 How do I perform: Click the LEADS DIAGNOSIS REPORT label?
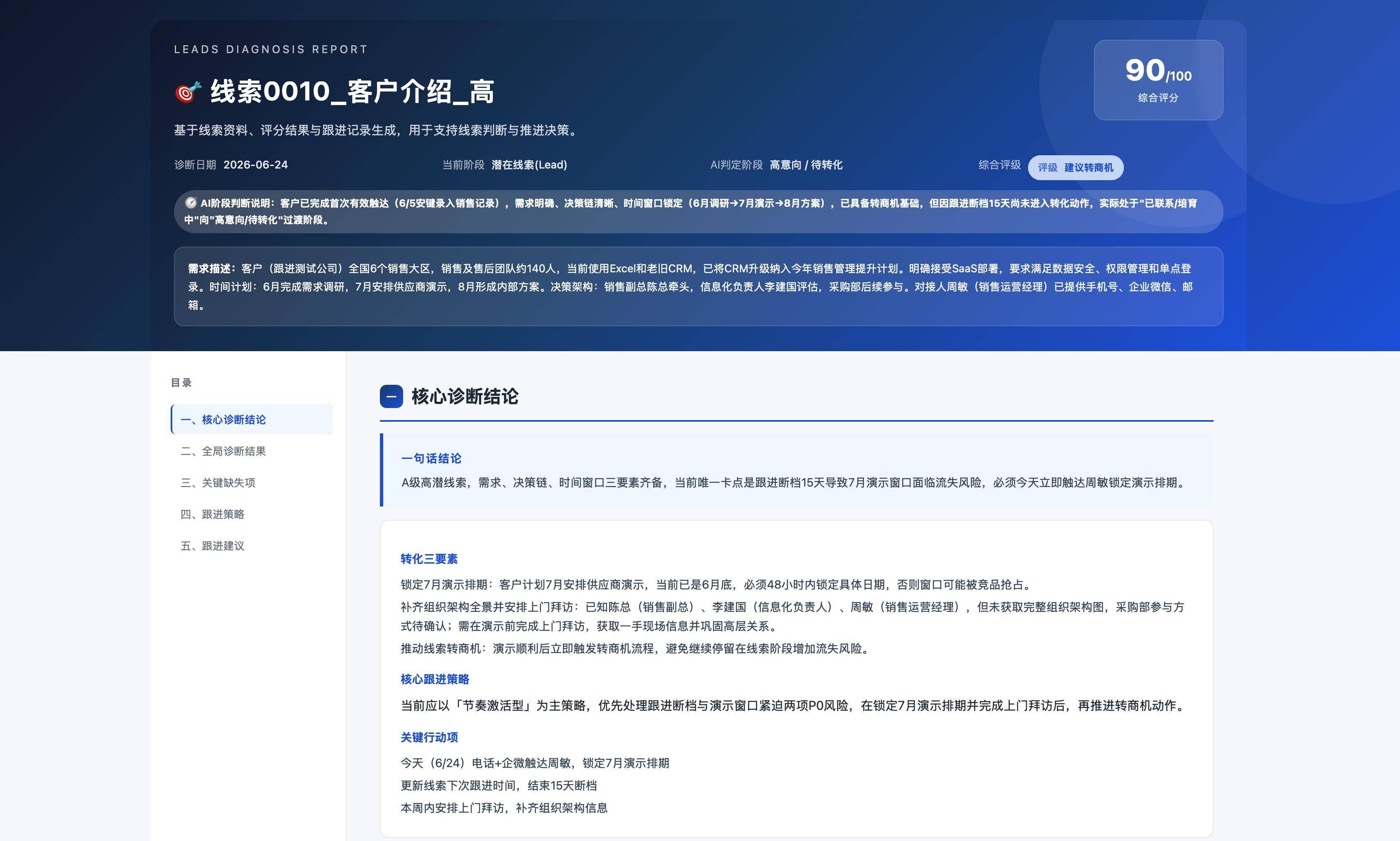click(x=271, y=49)
